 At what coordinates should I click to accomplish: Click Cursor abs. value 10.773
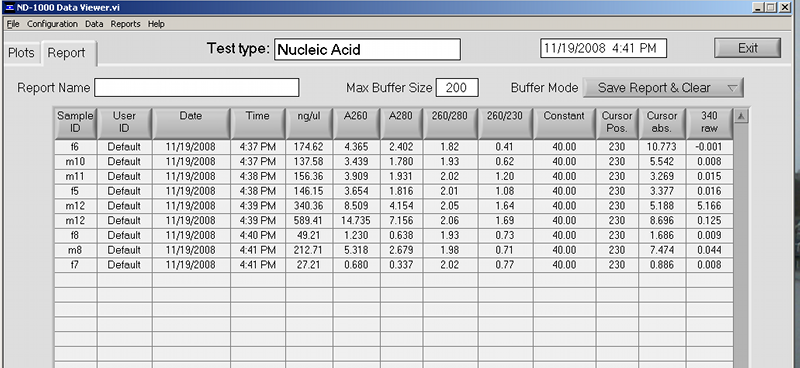click(x=662, y=147)
